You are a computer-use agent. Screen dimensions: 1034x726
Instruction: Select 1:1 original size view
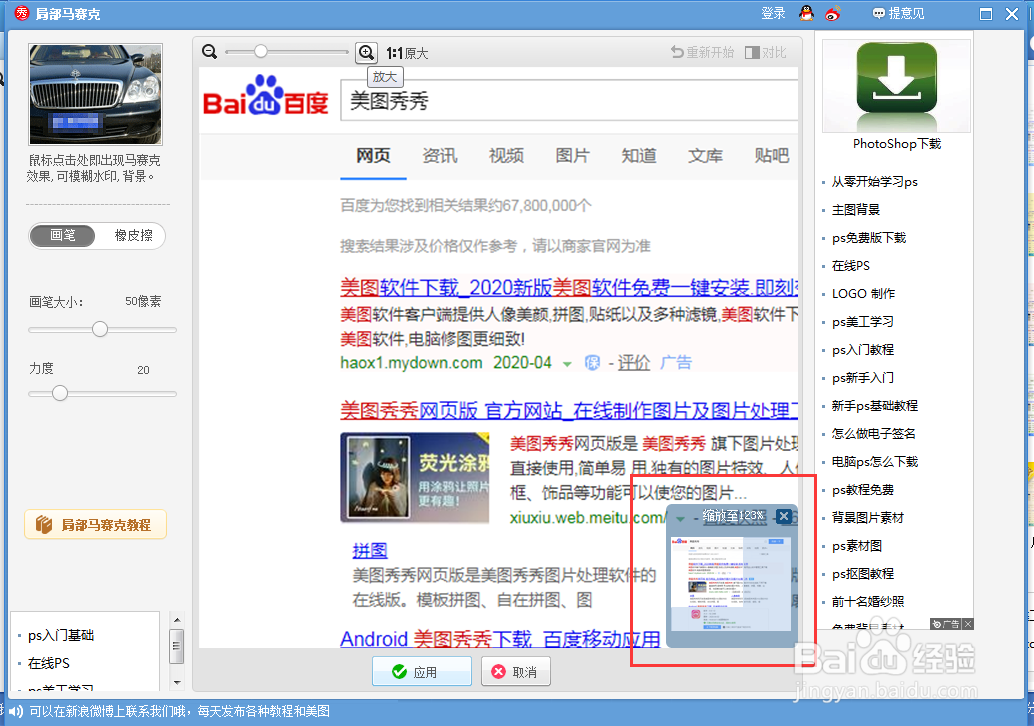(x=407, y=53)
